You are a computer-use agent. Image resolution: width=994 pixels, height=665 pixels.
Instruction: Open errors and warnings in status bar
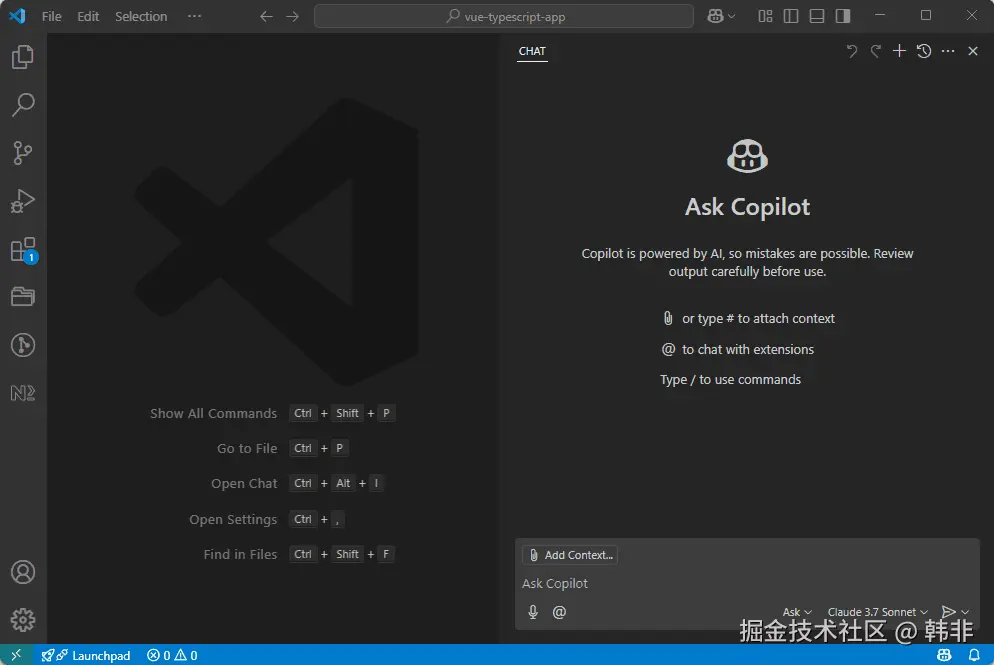tap(172, 655)
